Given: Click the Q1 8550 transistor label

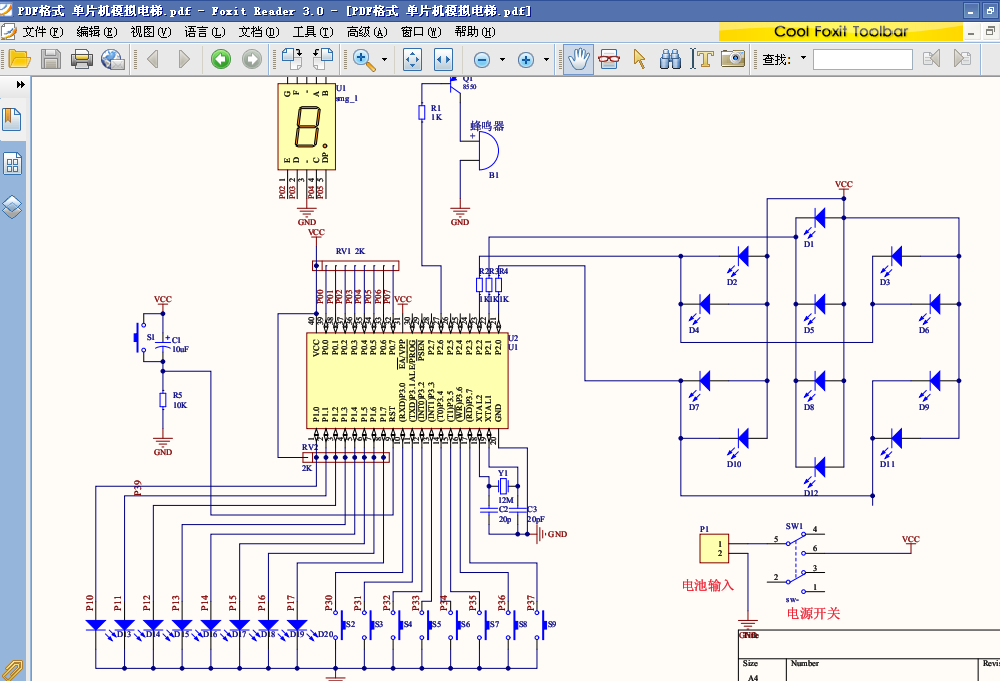Looking at the screenshot, I should click(x=469, y=82).
